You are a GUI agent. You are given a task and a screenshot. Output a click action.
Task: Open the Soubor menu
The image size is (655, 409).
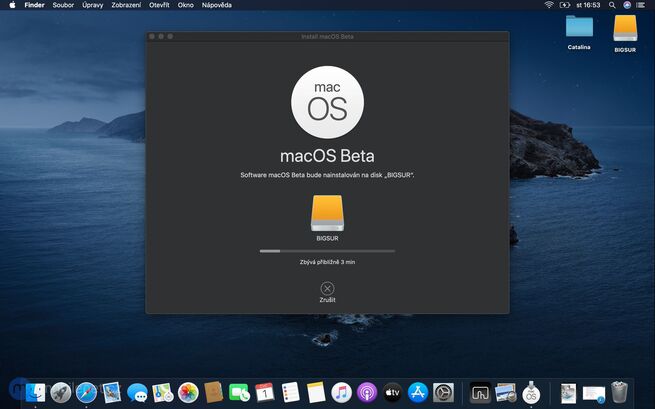click(63, 5)
